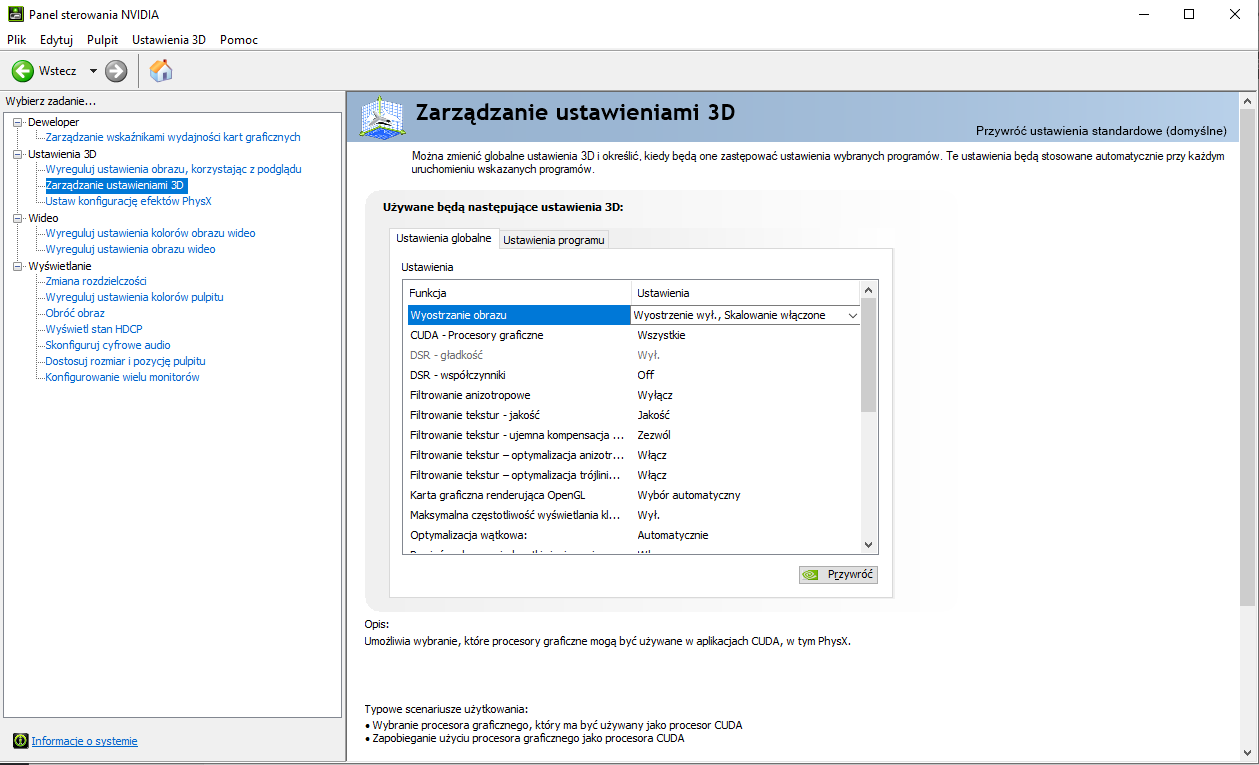Click the Informacje o systemie icon
Viewport: 1259px width, 765px height.
point(20,741)
